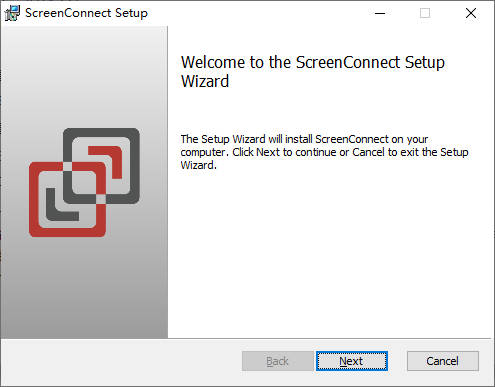
Task: Click the greyed-out maximize button
Action: tap(425, 13)
